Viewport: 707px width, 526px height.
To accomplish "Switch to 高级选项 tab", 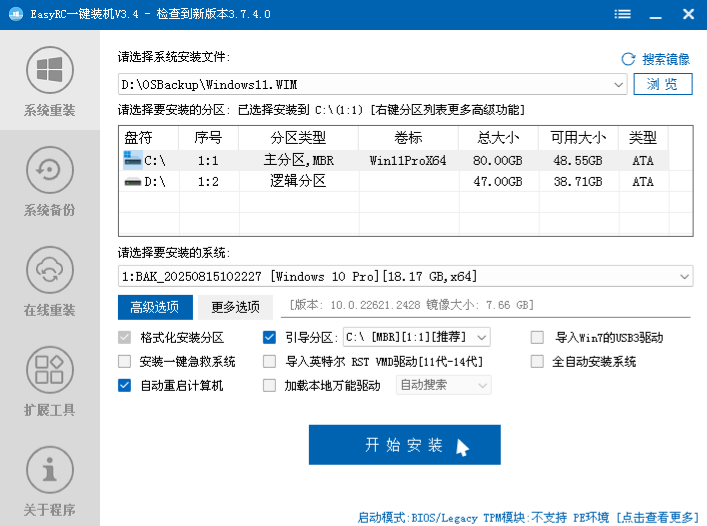I will coord(155,307).
